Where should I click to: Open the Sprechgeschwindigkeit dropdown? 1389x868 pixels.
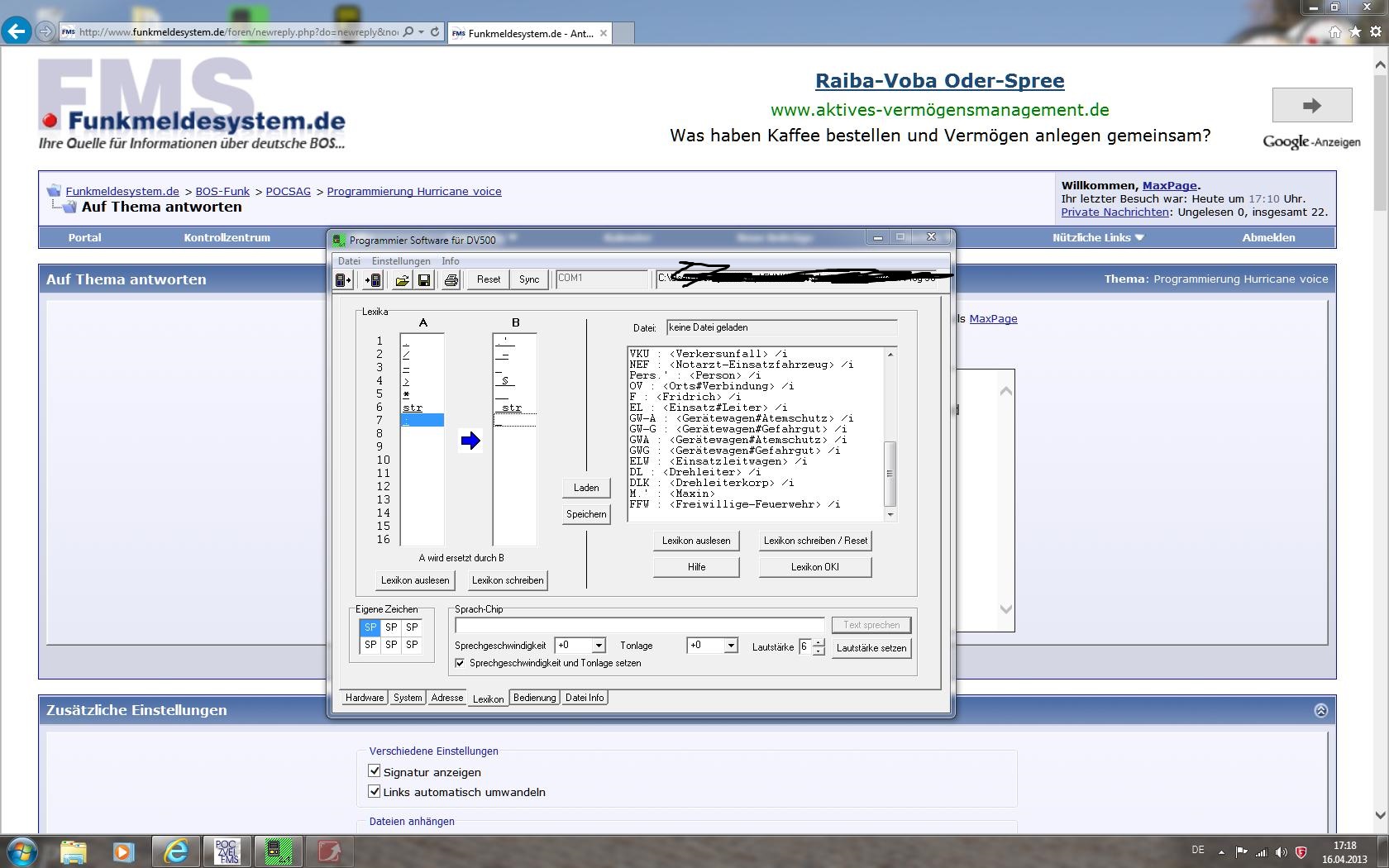pos(599,646)
